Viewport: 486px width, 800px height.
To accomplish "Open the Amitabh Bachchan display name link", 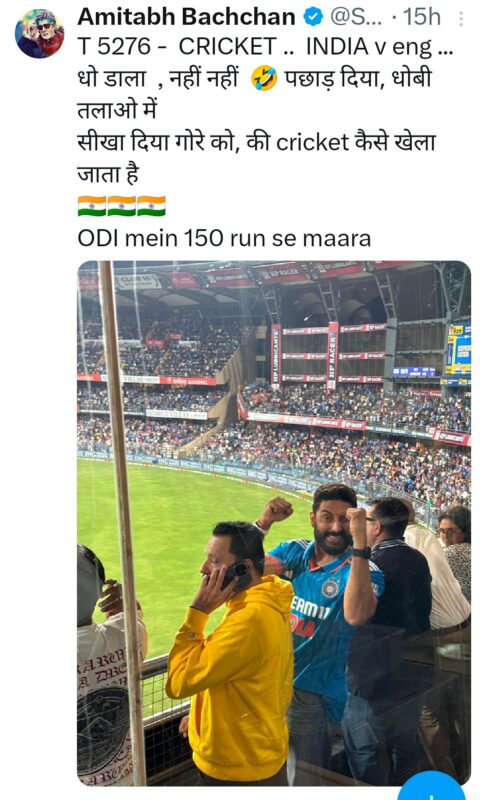I will click(x=186, y=17).
